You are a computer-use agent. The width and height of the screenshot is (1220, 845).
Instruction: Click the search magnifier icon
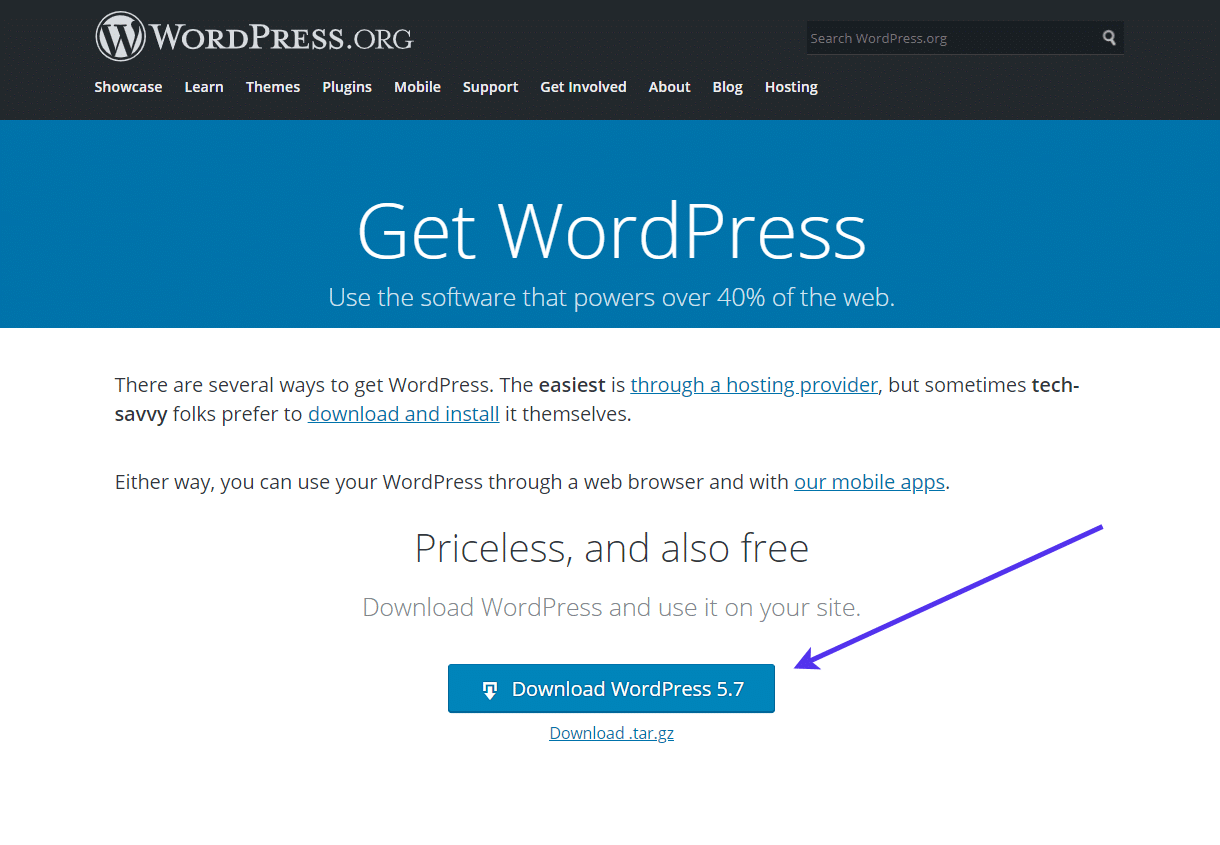[1109, 37]
